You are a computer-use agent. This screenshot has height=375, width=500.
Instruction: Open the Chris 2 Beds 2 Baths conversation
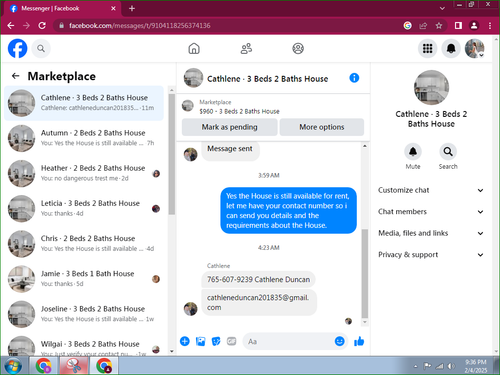(x=84, y=244)
